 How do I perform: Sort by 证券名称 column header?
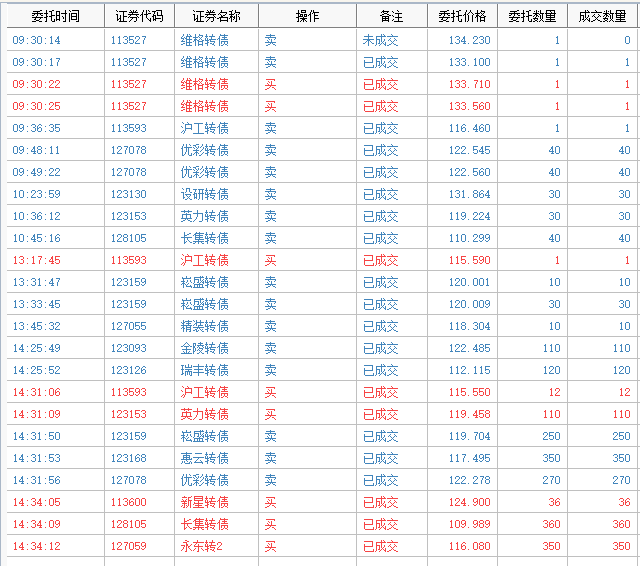pos(216,16)
